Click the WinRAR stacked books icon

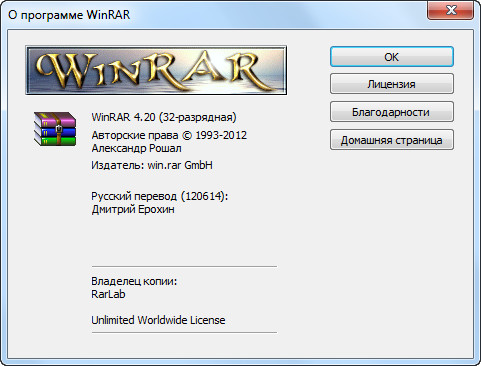(55, 129)
